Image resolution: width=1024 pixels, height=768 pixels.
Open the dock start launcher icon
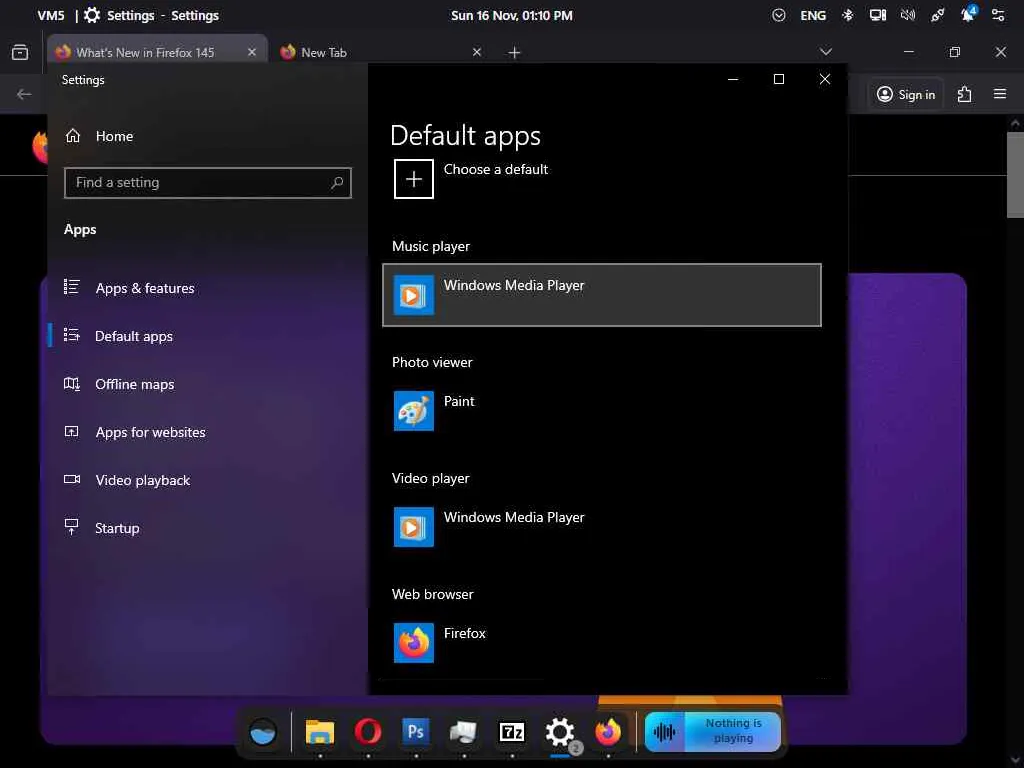pyautogui.click(x=263, y=732)
